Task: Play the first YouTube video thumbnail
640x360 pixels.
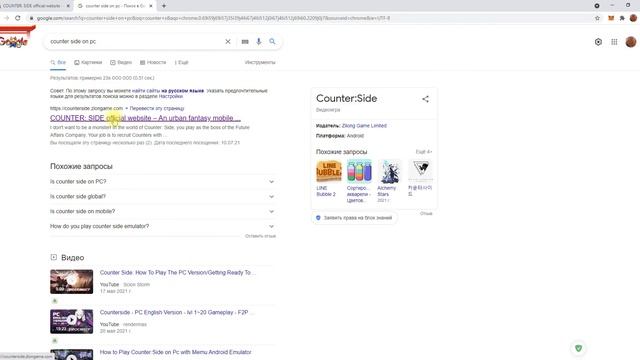Action: 71,282
